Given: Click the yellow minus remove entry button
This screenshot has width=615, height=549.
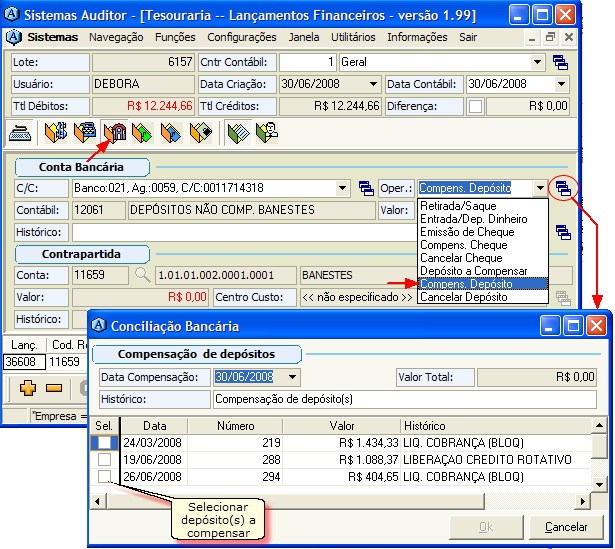Looking at the screenshot, I should point(54,388).
